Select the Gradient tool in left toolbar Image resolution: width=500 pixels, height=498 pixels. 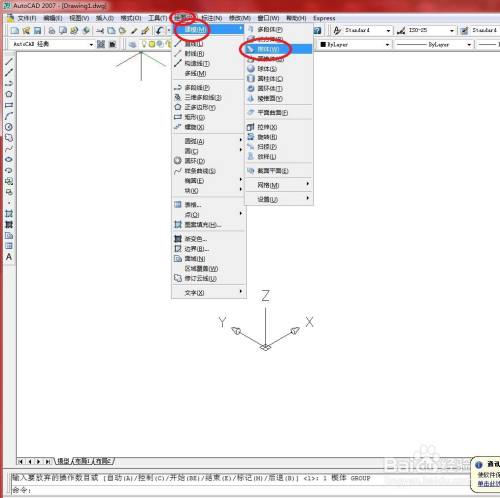9,225
